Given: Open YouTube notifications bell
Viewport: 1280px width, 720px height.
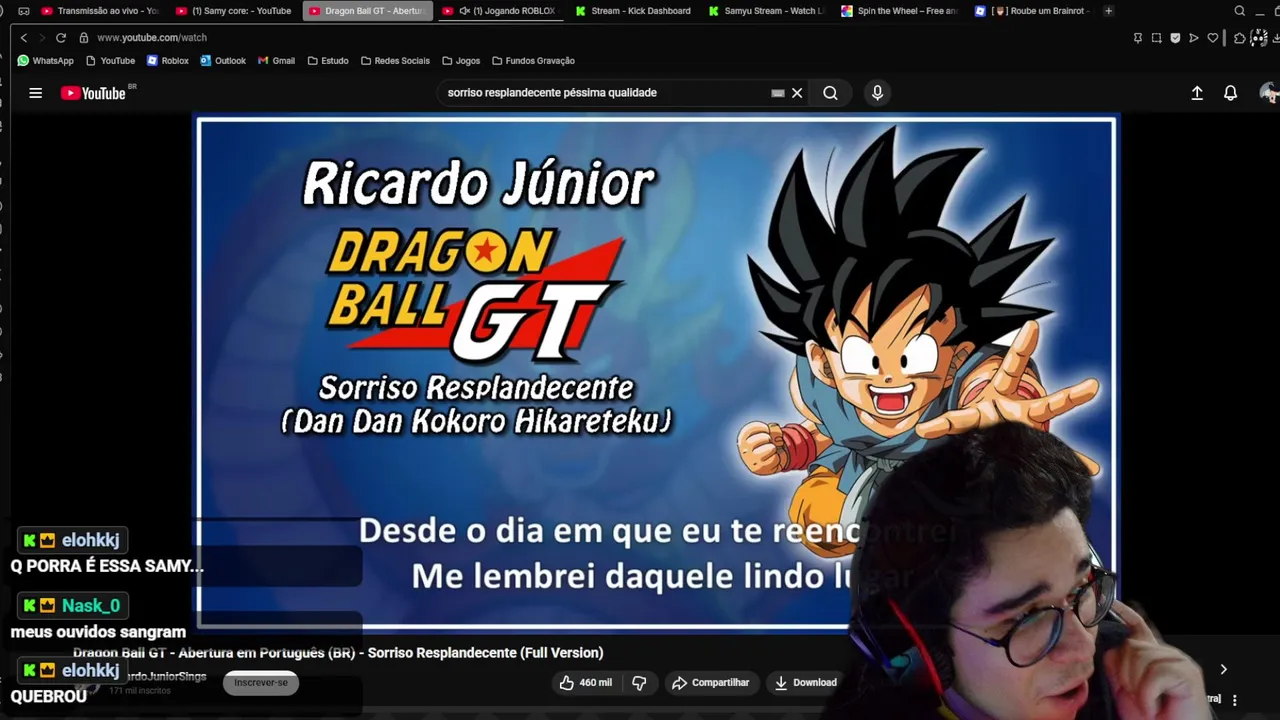Looking at the screenshot, I should (x=1231, y=93).
